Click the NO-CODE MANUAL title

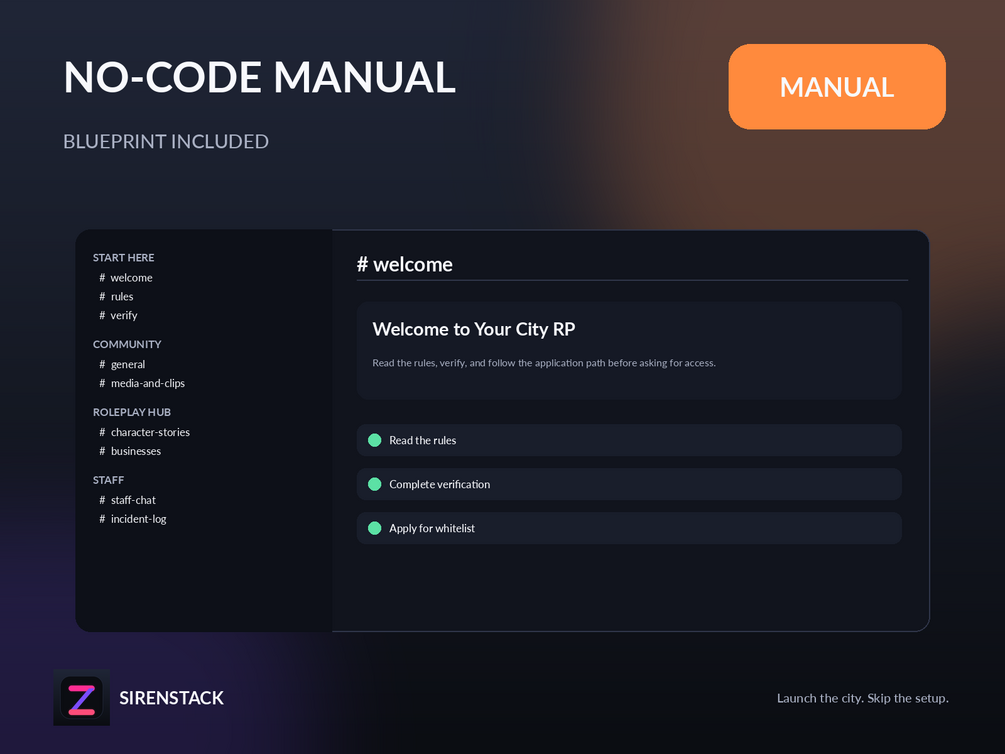(260, 78)
